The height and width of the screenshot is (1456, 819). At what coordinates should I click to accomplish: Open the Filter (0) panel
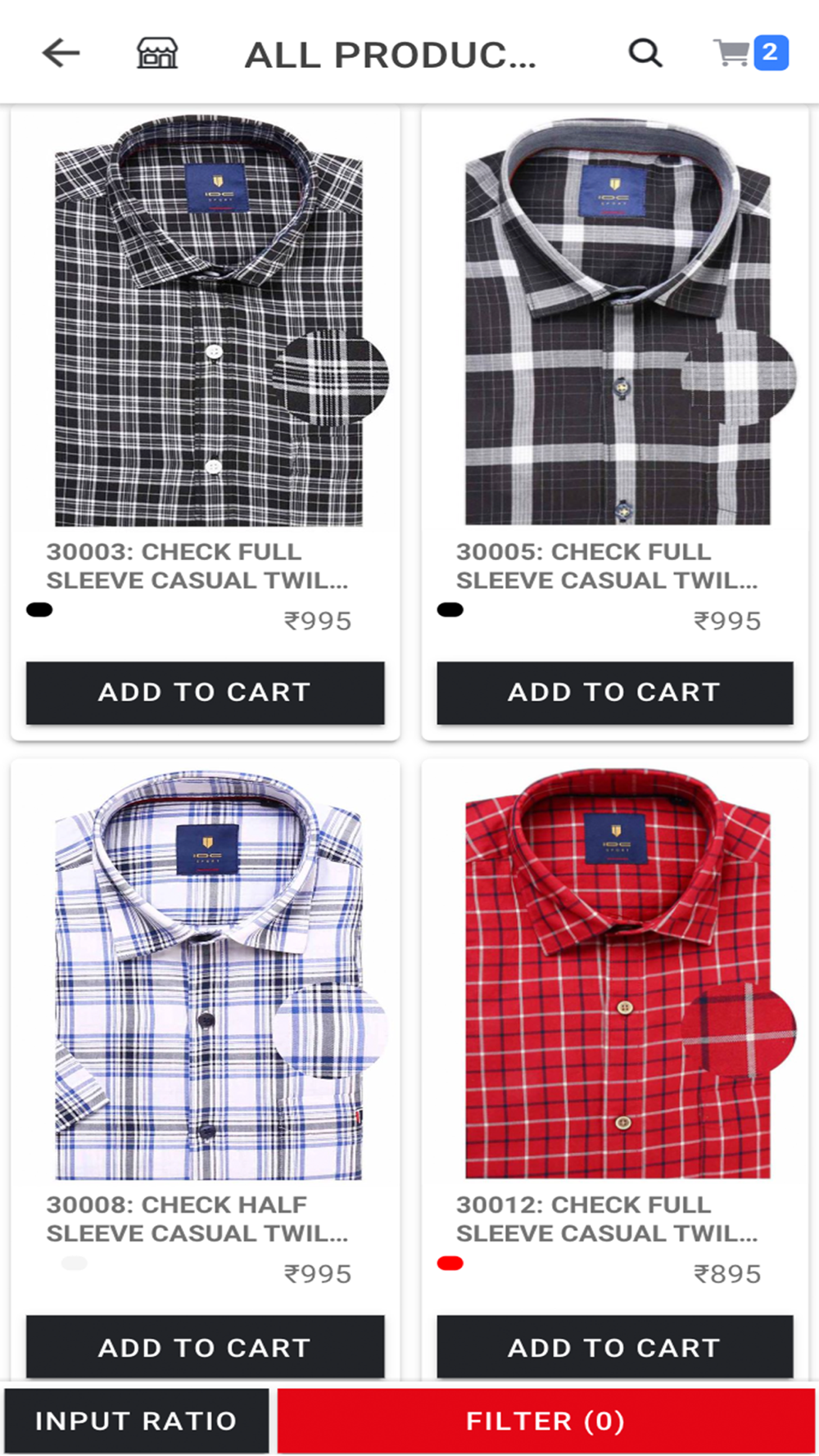(x=545, y=1421)
